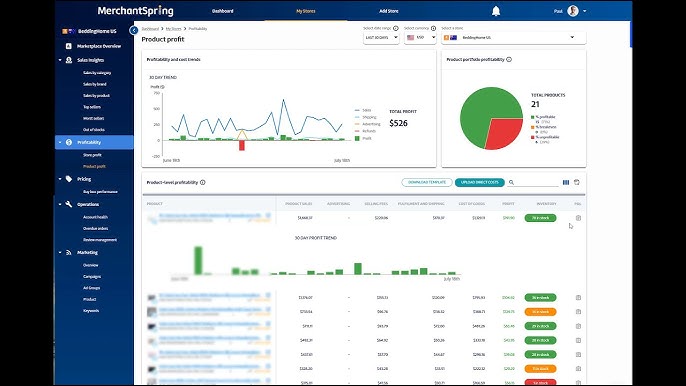Collapse the Marketing sidebar section
Image resolution: width=686 pixels, height=386 pixels.
60,253
